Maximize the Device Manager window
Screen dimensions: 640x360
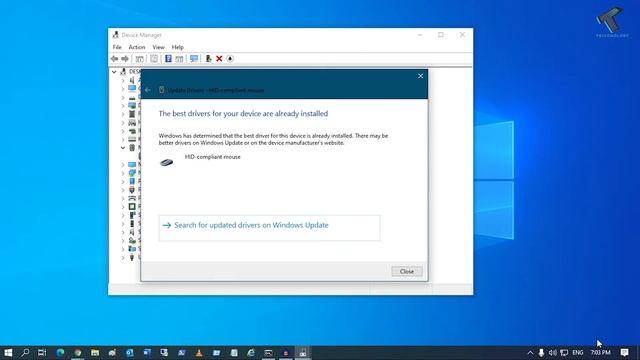pyautogui.click(x=441, y=35)
